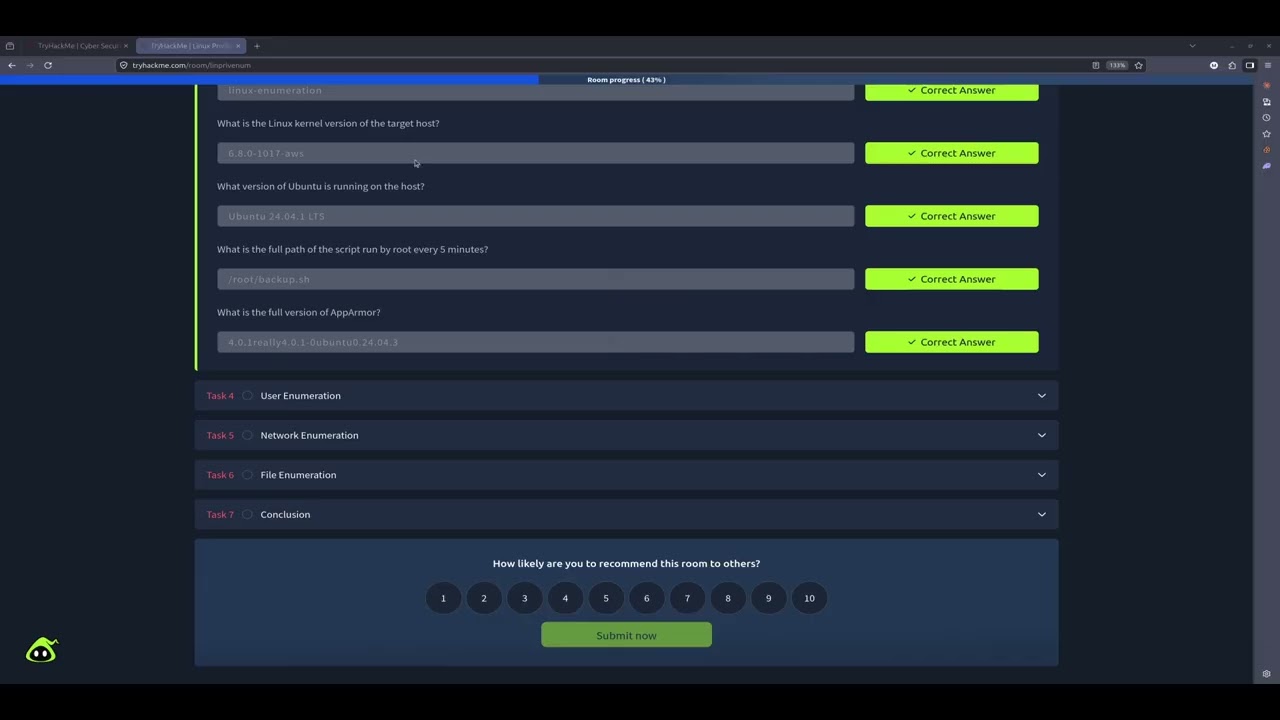Click Correct Answer button for Ubuntu version
Screen dimensions: 1280x720
(x=951, y=216)
